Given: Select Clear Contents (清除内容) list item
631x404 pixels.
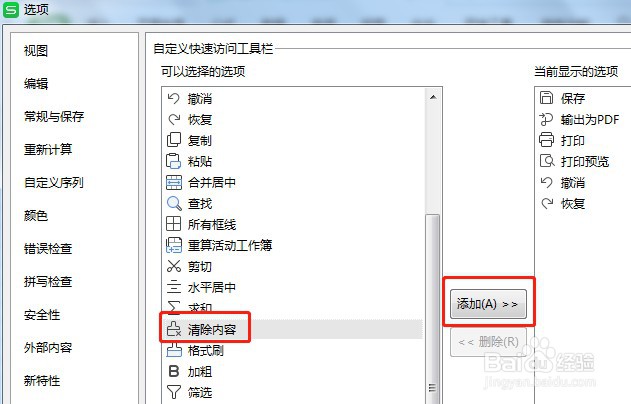Looking at the screenshot, I should tap(293, 329).
